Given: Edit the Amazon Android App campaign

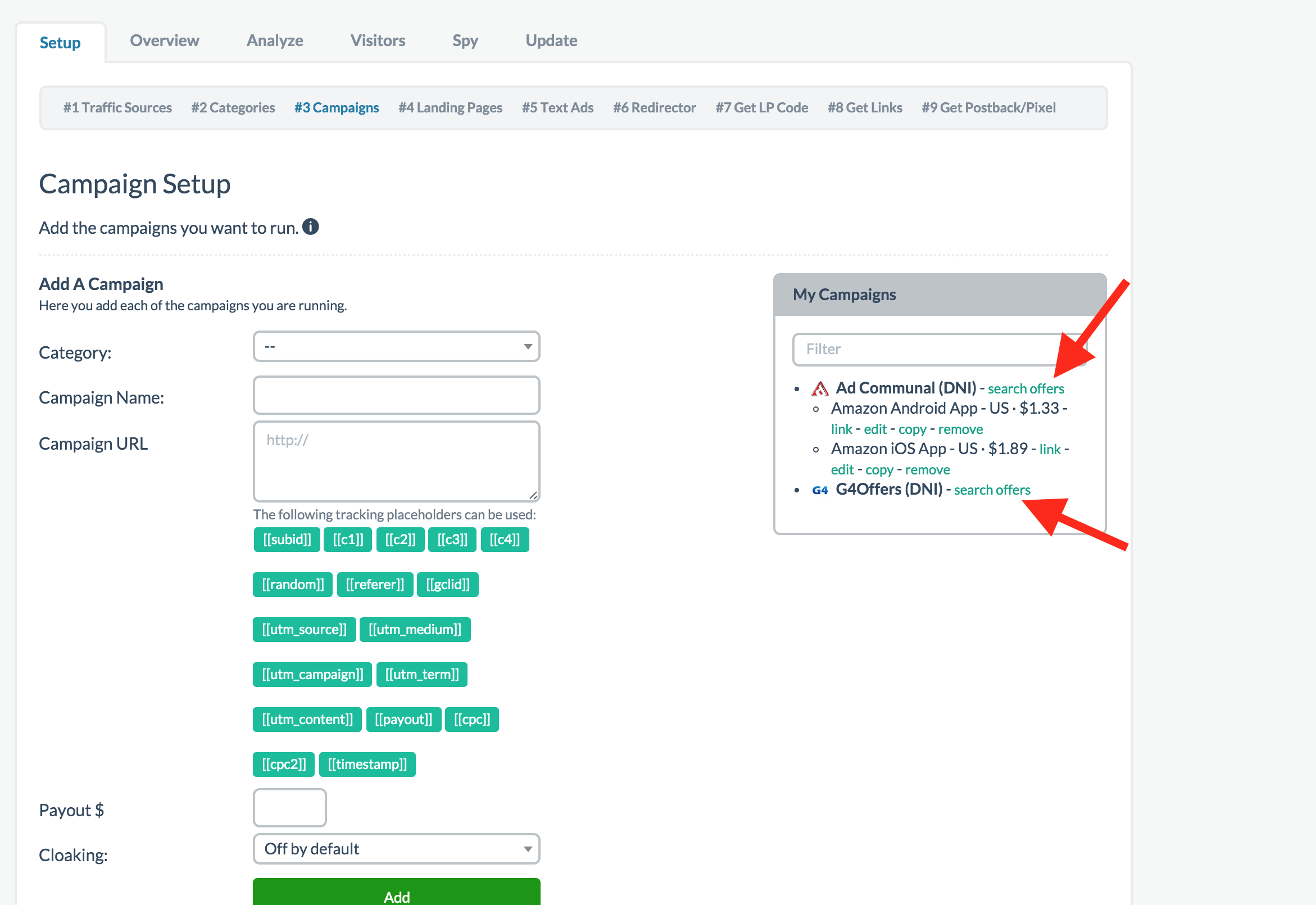Looking at the screenshot, I should point(874,429).
